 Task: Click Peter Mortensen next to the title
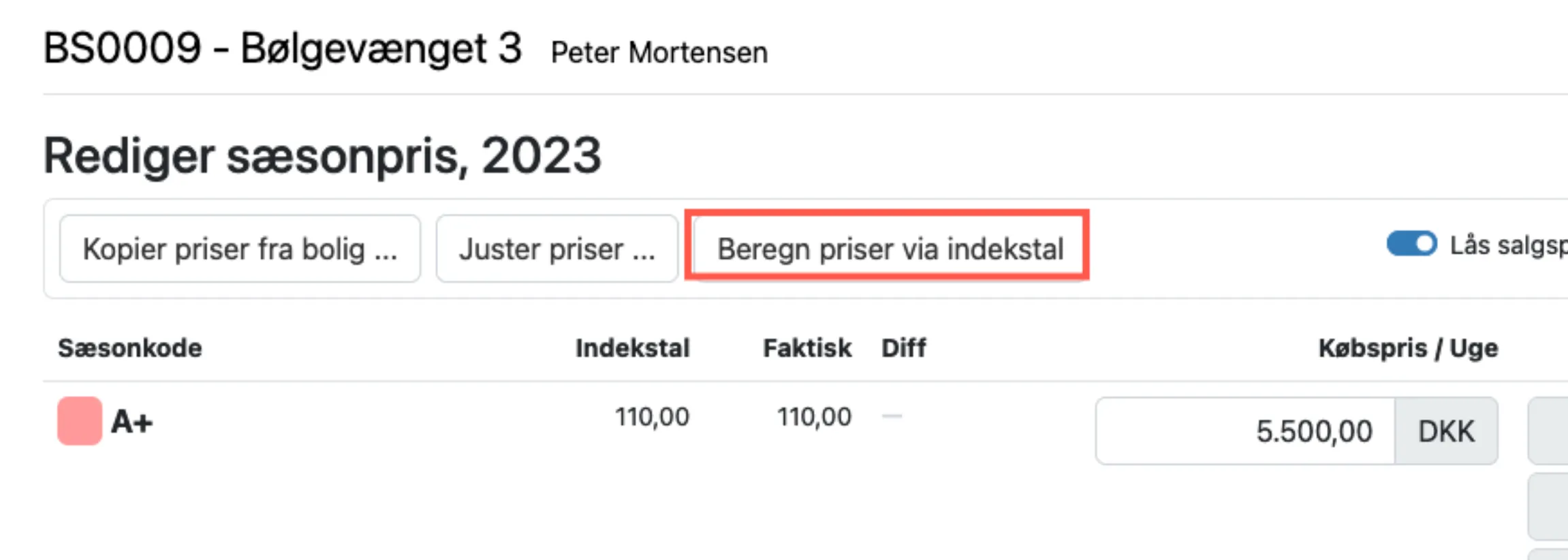658,52
